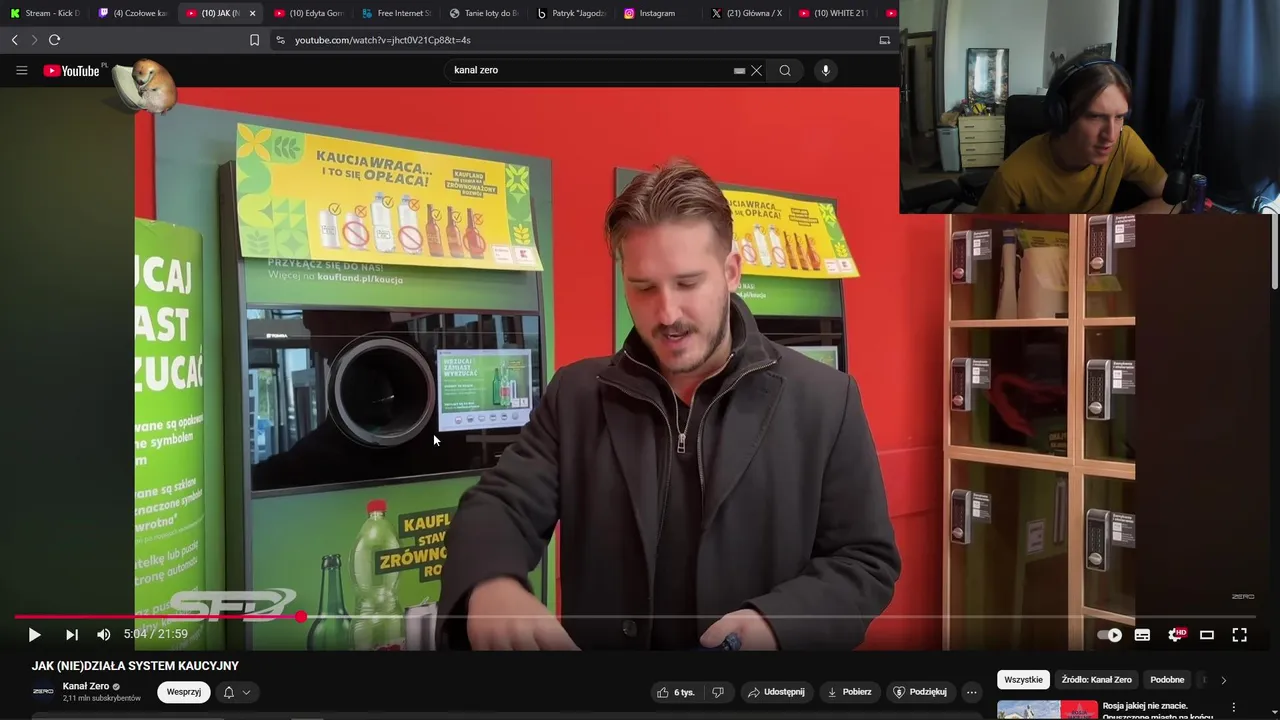This screenshot has height=720, width=1280.
Task: Click 'Udostępnij' share button
Action: 776,692
